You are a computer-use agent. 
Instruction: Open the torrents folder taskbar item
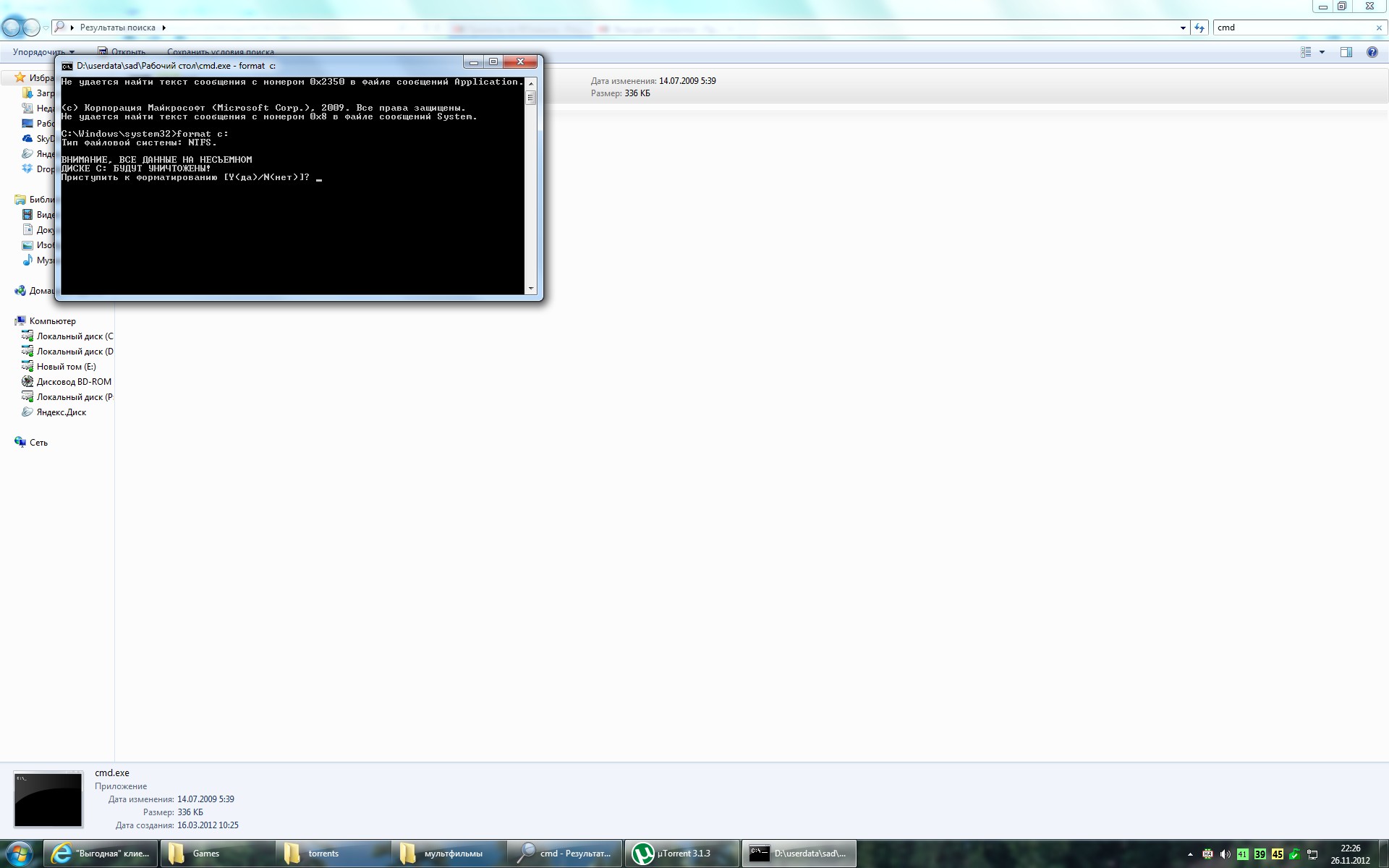tap(323, 854)
